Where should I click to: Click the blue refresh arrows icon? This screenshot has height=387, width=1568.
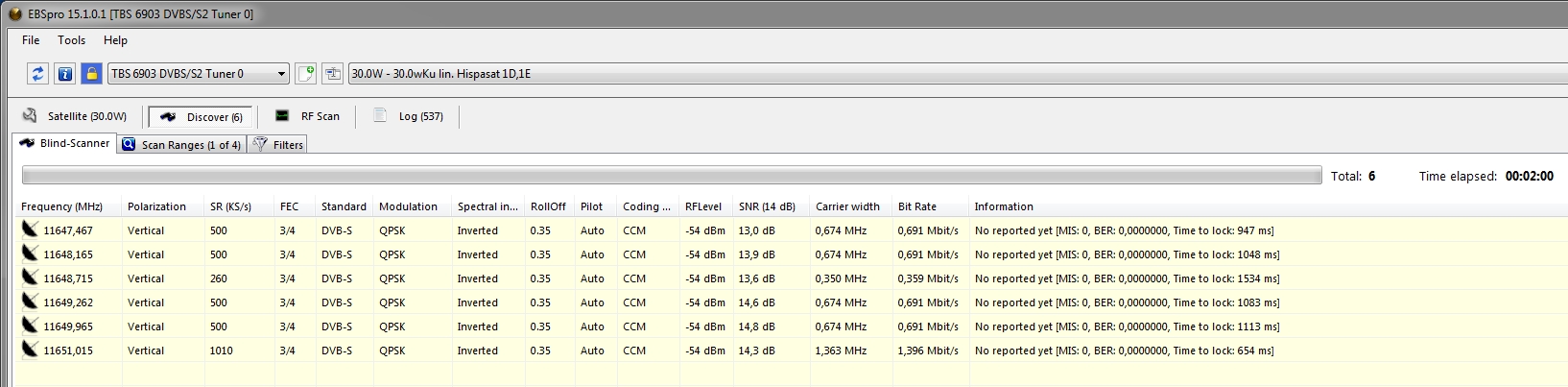pos(37,74)
